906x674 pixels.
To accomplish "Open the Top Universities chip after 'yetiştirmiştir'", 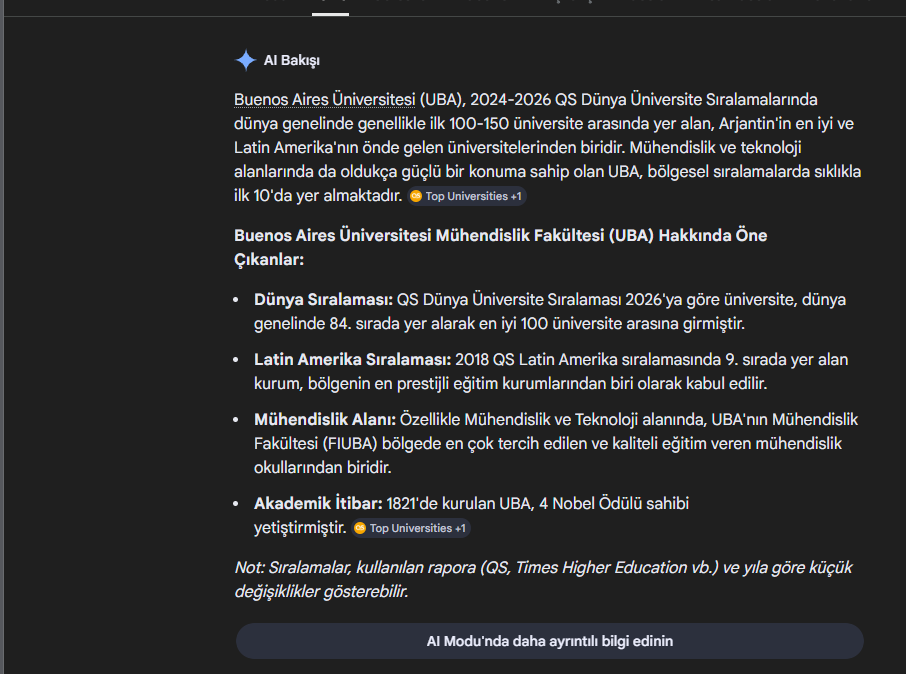I will click(x=411, y=528).
